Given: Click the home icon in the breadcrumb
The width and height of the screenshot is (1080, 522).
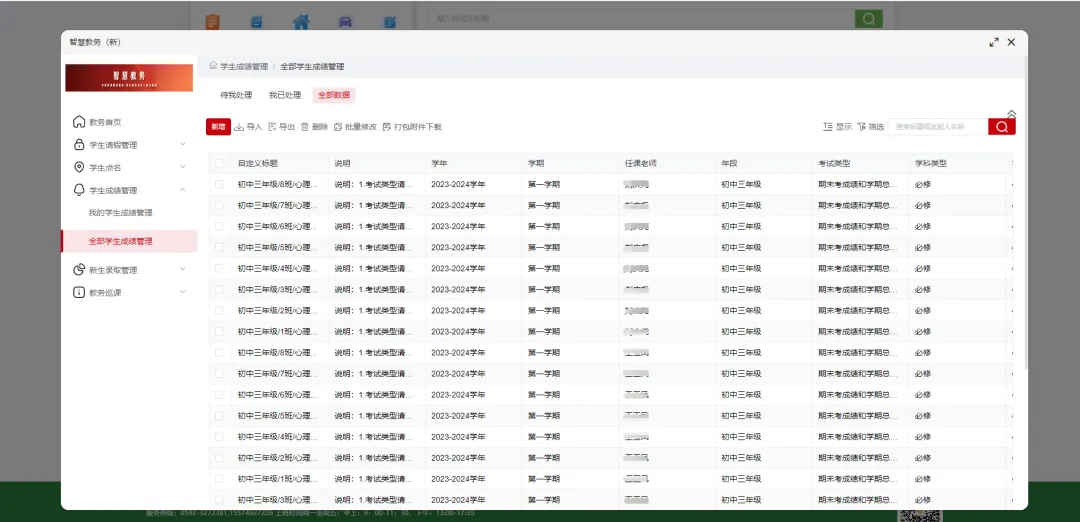Looking at the screenshot, I should coord(213,66).
